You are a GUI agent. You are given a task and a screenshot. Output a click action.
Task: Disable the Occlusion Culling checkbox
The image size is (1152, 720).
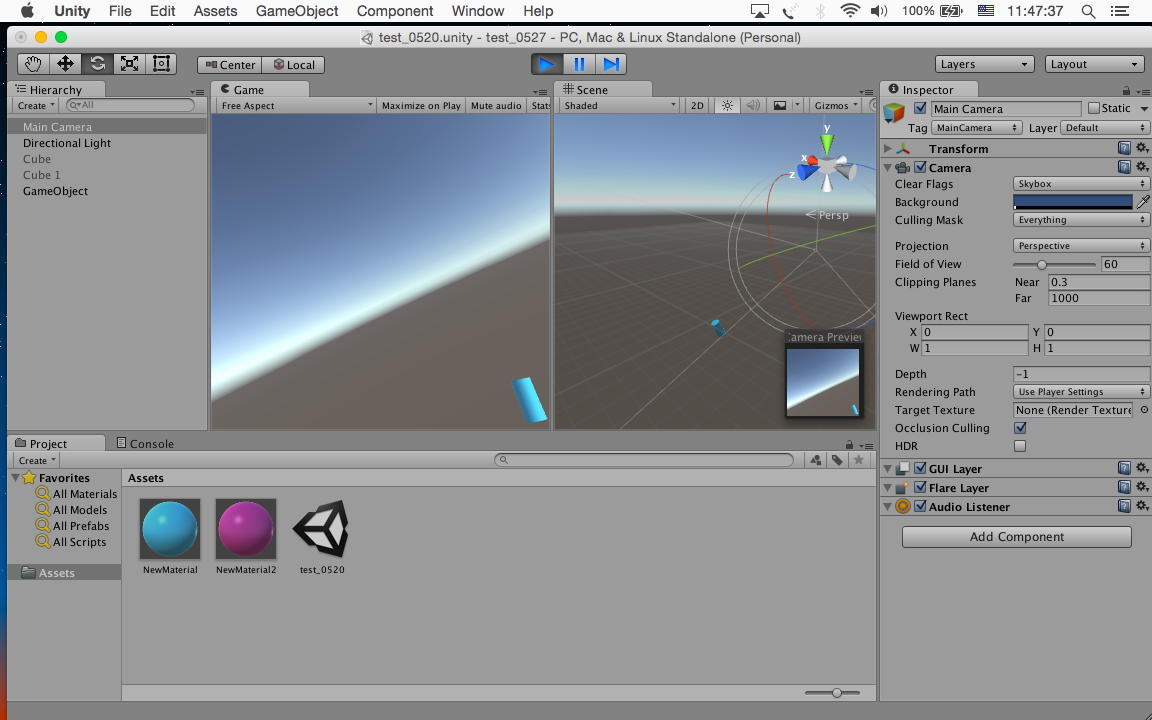click(1020, 428)
